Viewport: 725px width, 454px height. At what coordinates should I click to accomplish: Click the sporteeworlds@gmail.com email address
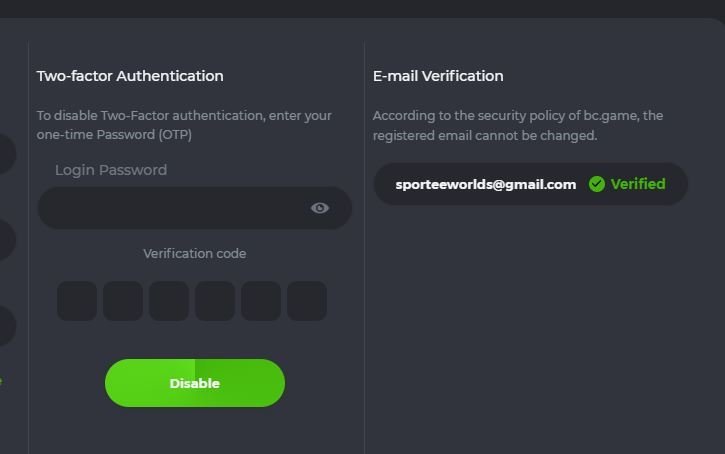485,184
